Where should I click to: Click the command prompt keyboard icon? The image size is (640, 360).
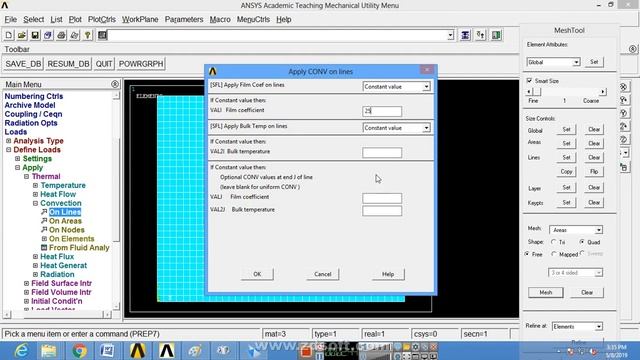point(102,35)
